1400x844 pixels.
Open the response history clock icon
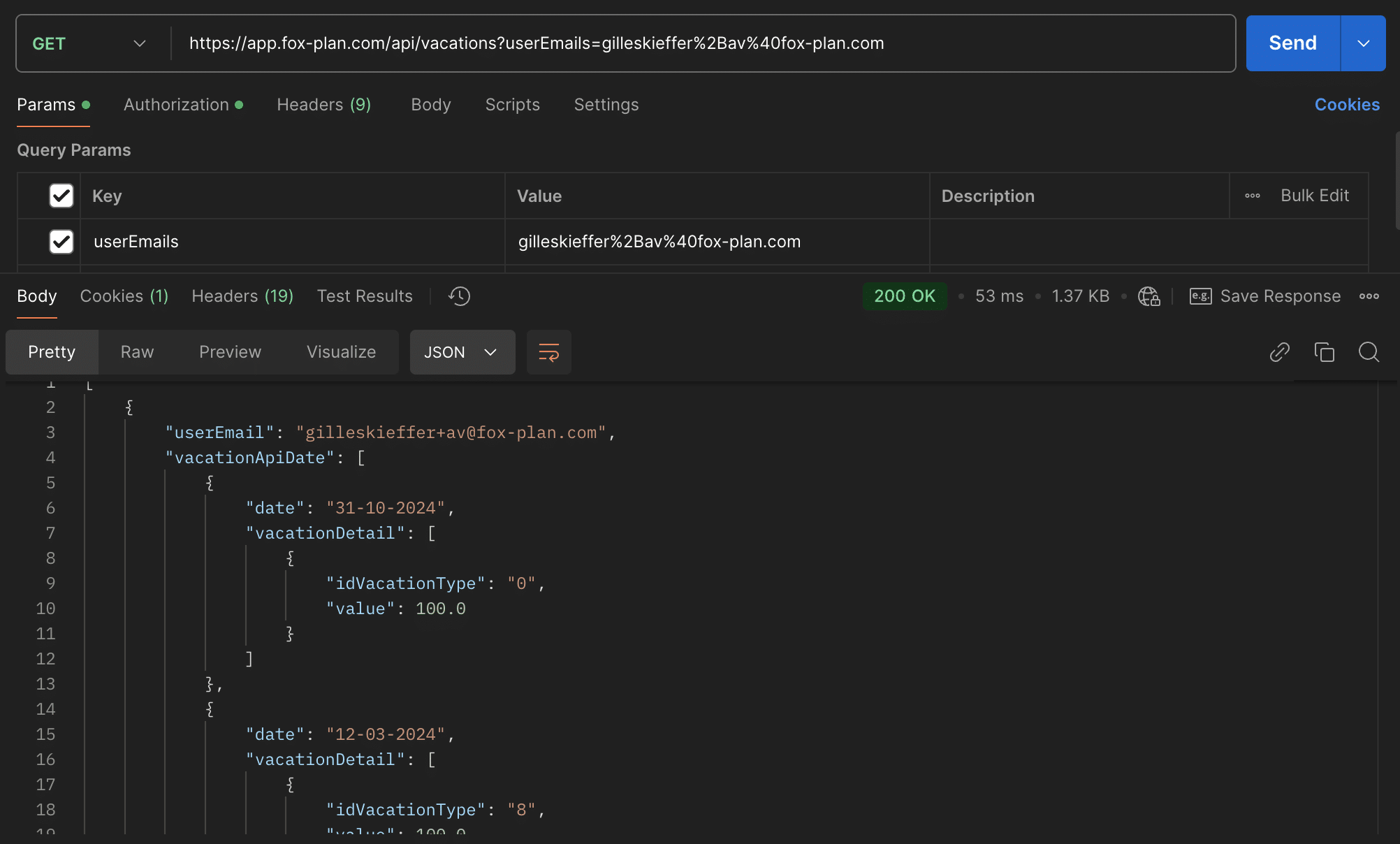point(459,296)
